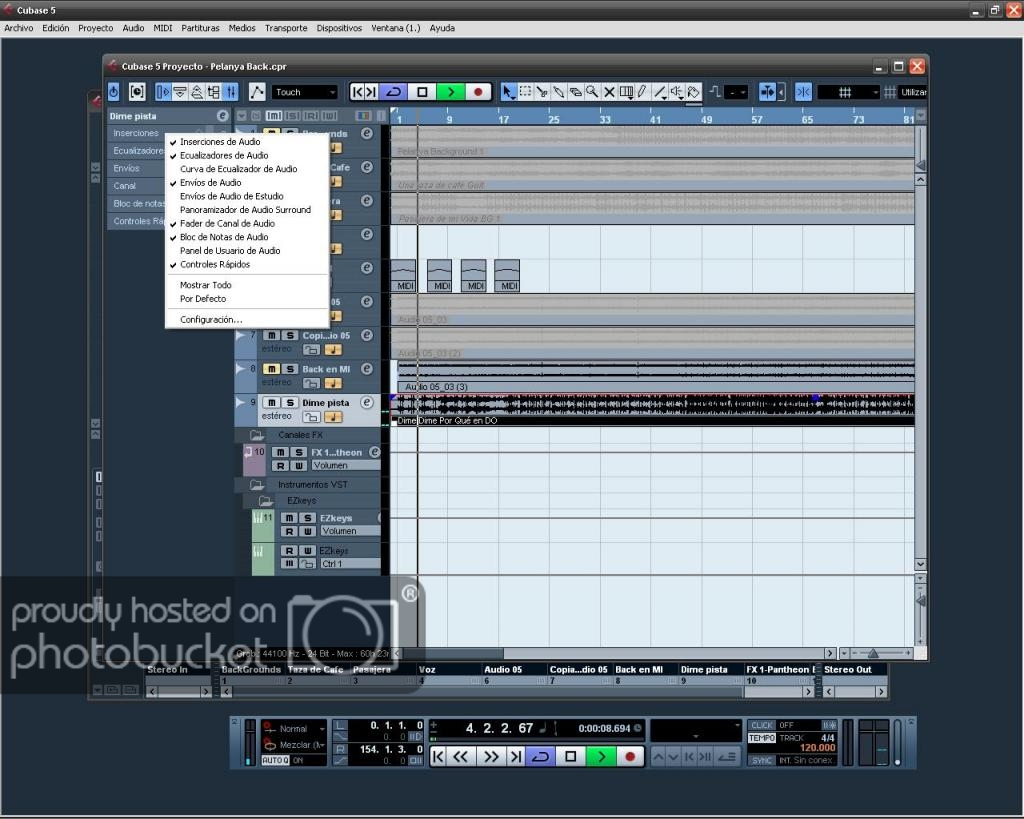Open Volumen parameter dropdown on FX track

(x=345, y=466)
